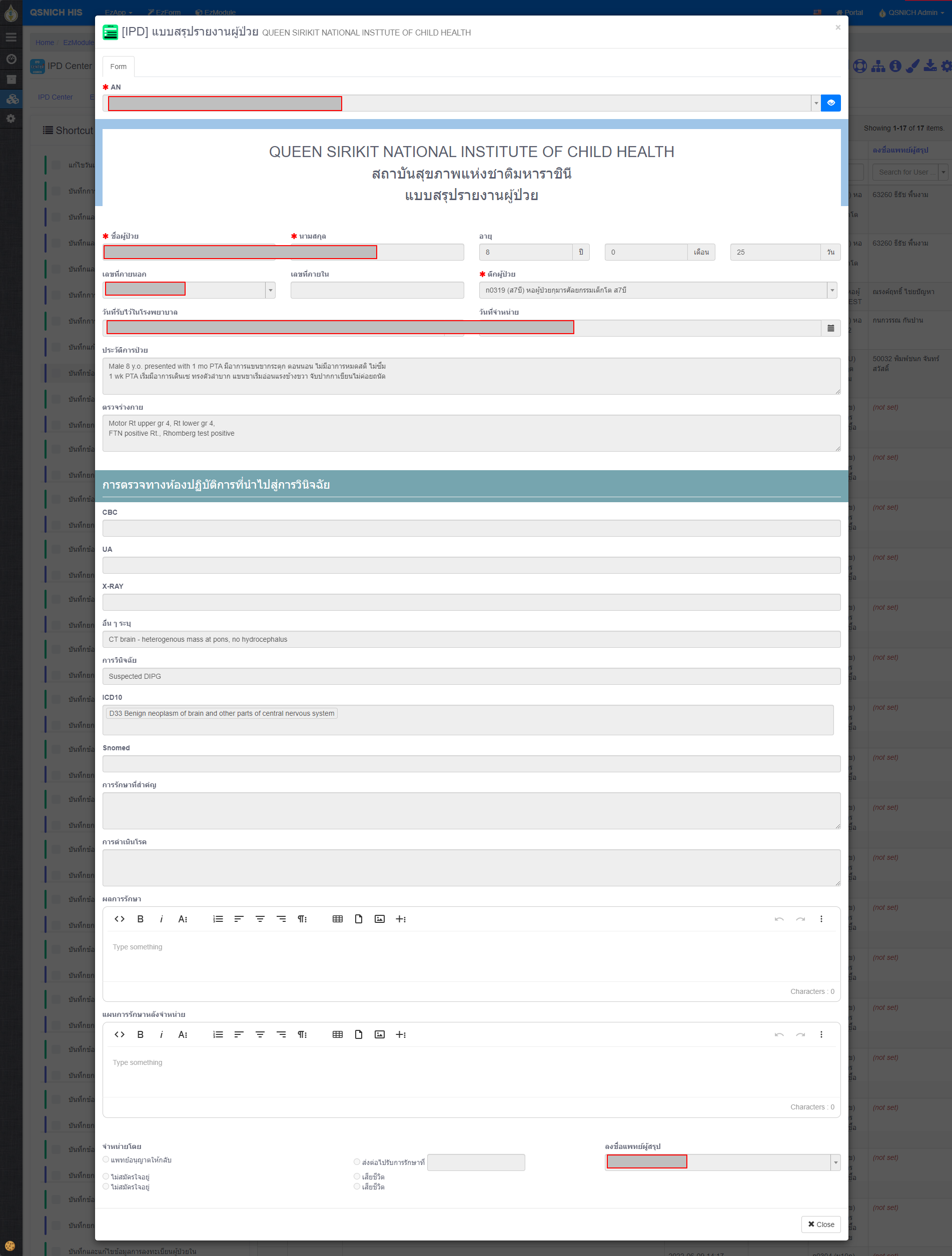Open the เลขที่ภายนอก dropdown
952x1256 pixels.
click(x=270, y=290)
